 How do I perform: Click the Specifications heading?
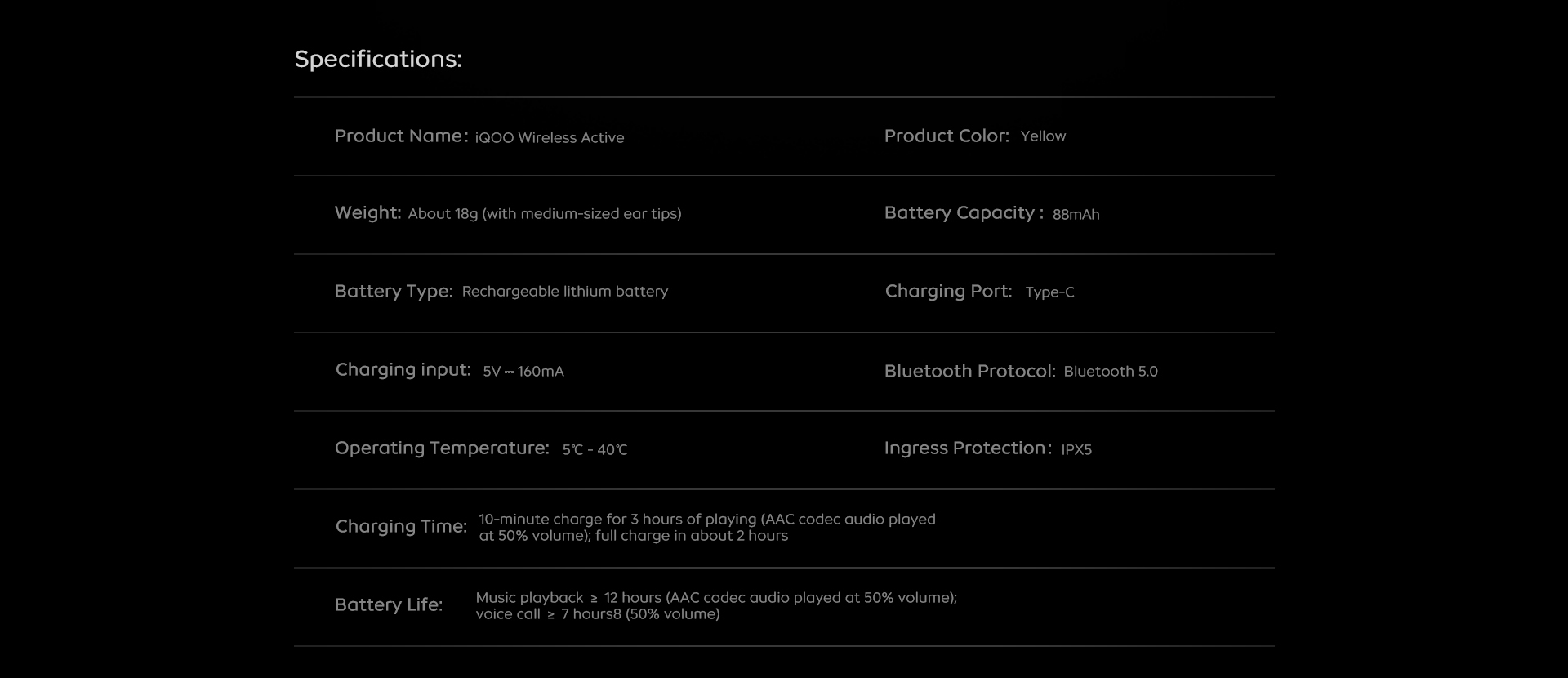coord(378,59)
